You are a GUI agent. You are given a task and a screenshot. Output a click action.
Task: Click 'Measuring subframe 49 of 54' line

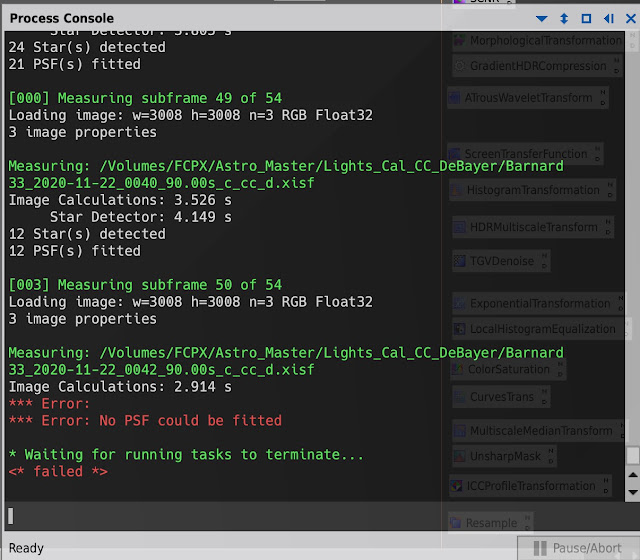tap(145, 98)
